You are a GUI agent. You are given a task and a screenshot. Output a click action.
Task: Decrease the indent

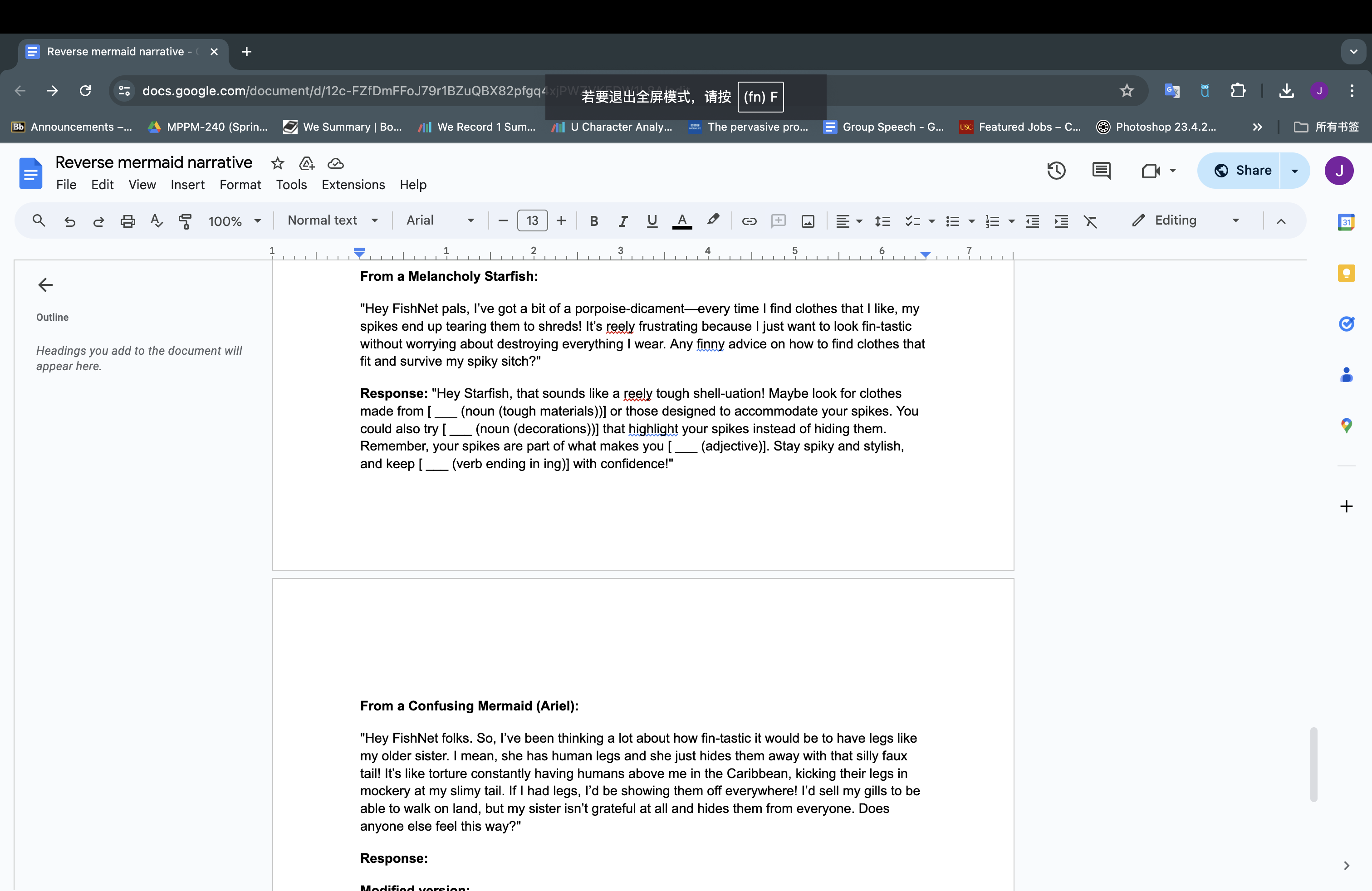(x=1033, y=221)
